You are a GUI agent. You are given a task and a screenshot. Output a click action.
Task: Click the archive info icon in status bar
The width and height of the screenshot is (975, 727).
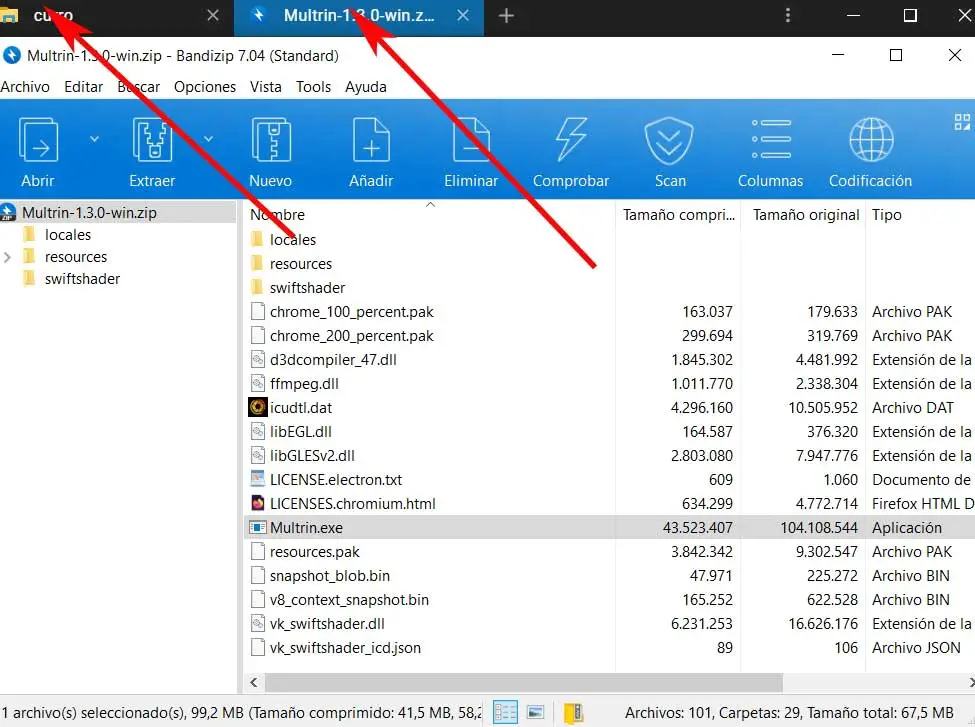click(x=573, y=713)
